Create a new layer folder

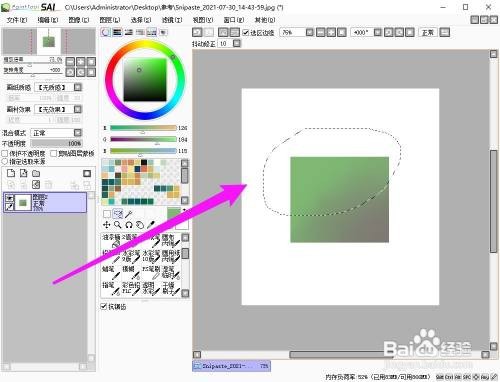(x=36, y=173)
